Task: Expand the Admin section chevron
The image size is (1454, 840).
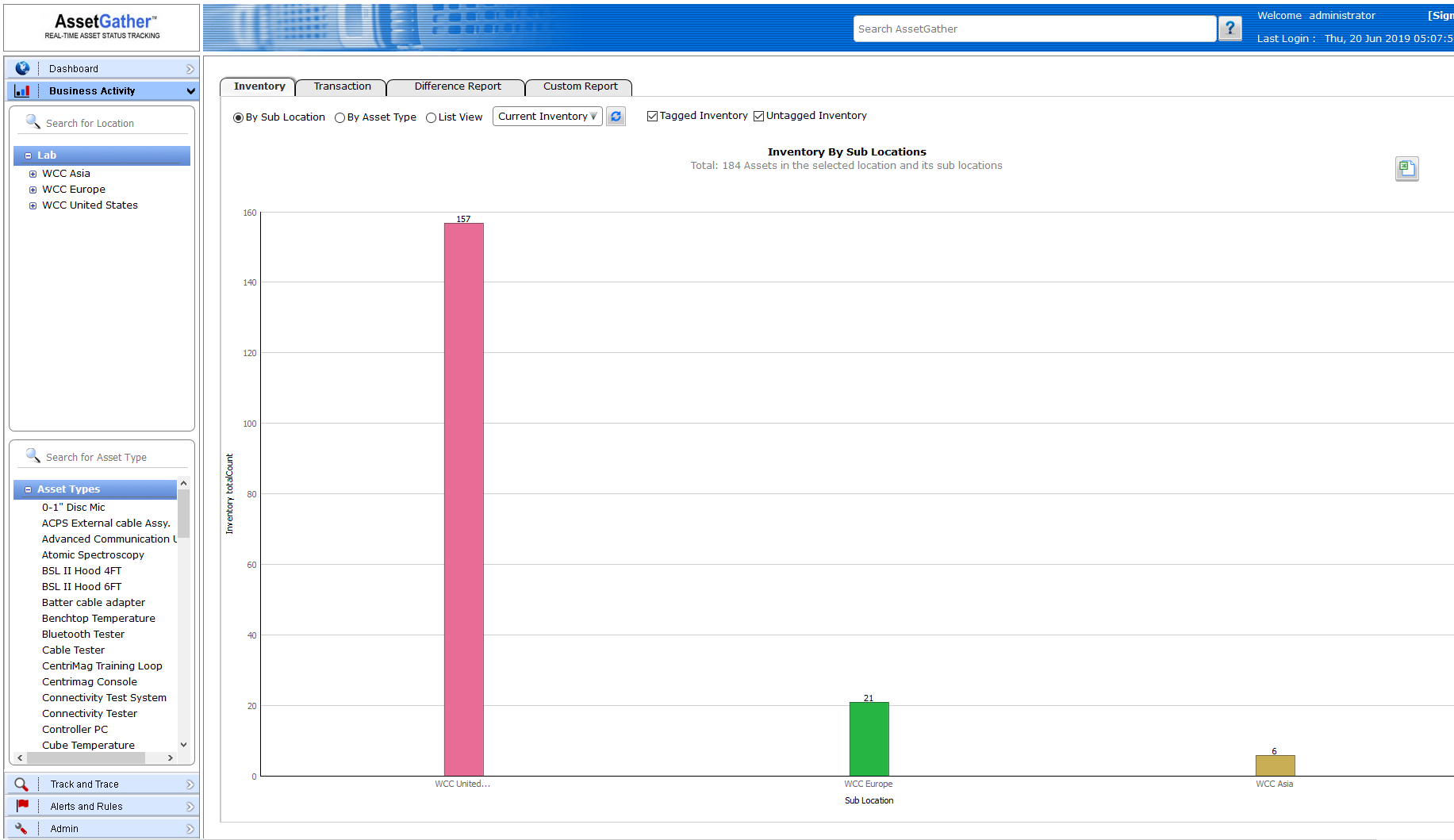Action: [x=190, y=829]
